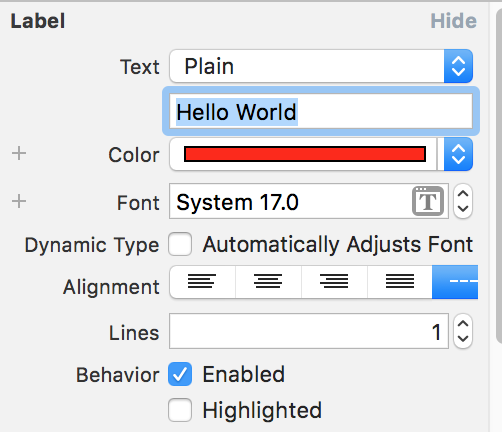Open the Text type dropdown showing Plain
This screenshot has width=502, height=432.
point(321,66)
